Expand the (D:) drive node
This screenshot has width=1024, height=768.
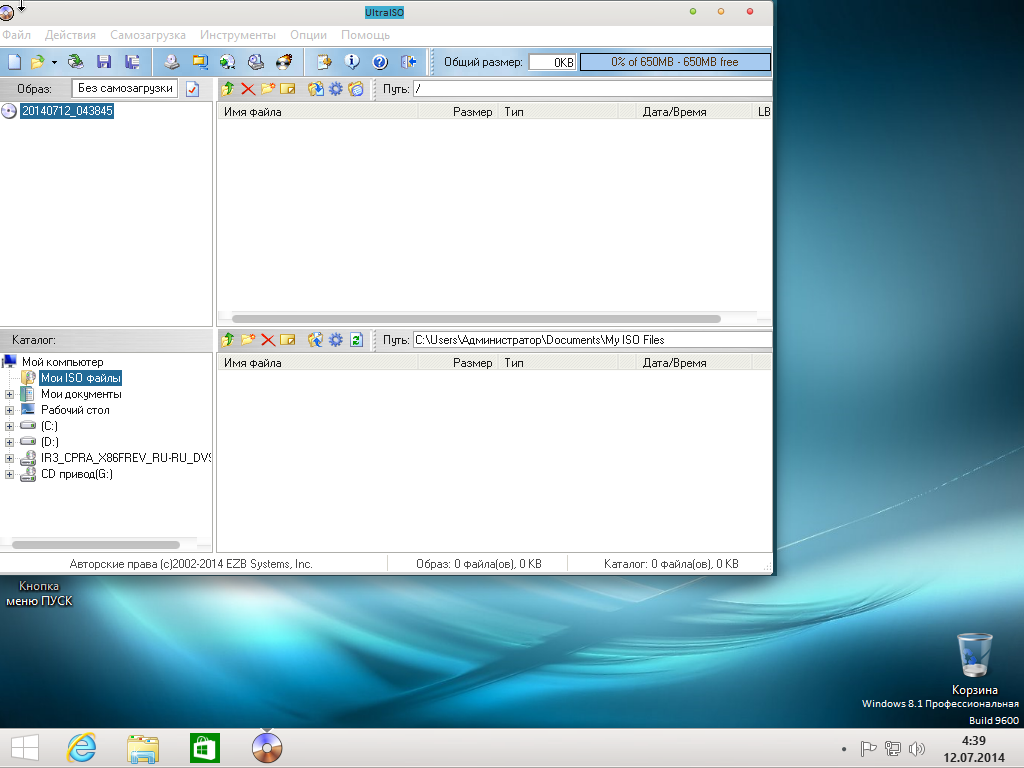pyautogui.click(x=9, y=442)
